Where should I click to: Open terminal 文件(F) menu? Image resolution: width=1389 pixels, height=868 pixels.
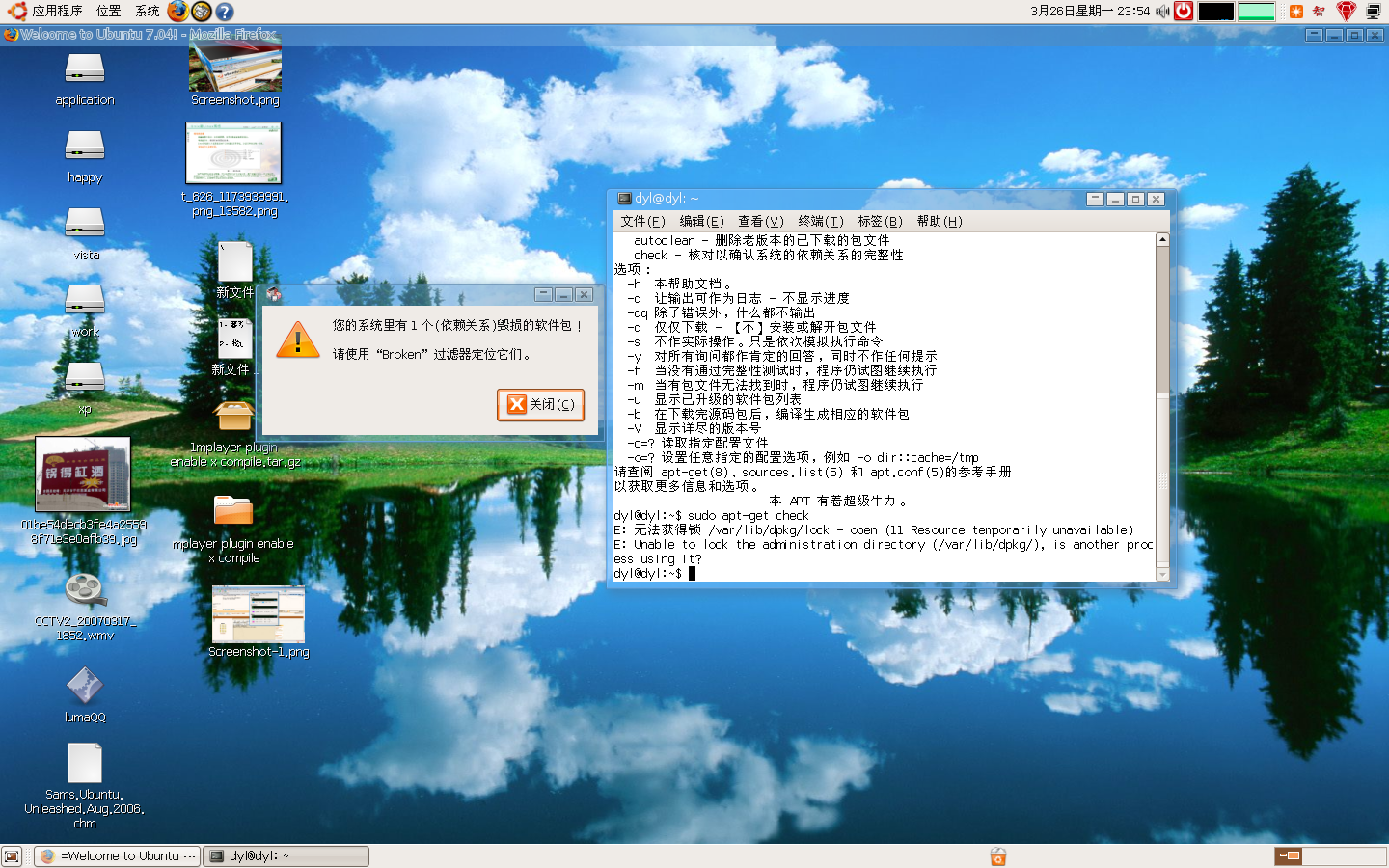click(x=642, y=221)
